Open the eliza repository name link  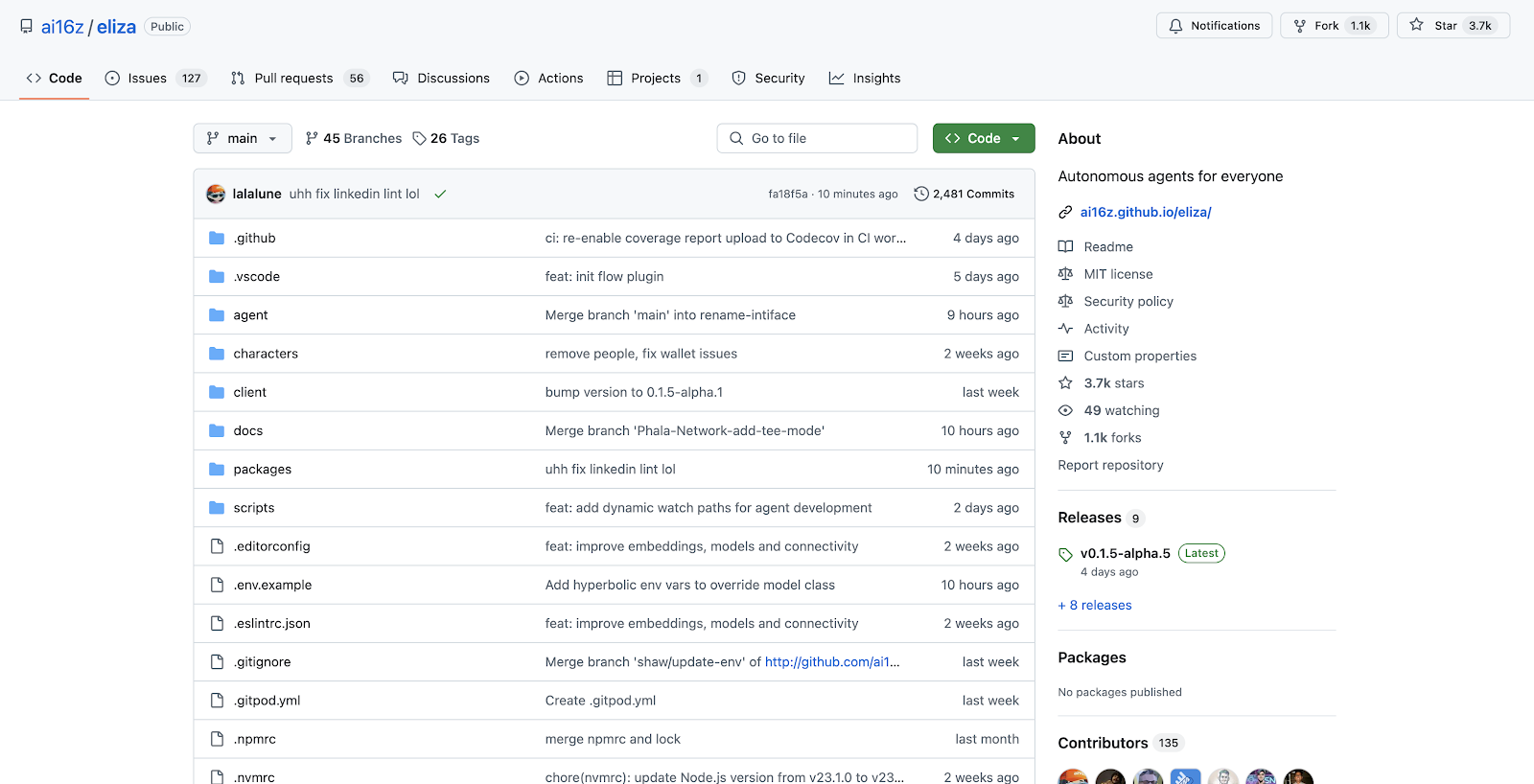(x=116, y=27)
